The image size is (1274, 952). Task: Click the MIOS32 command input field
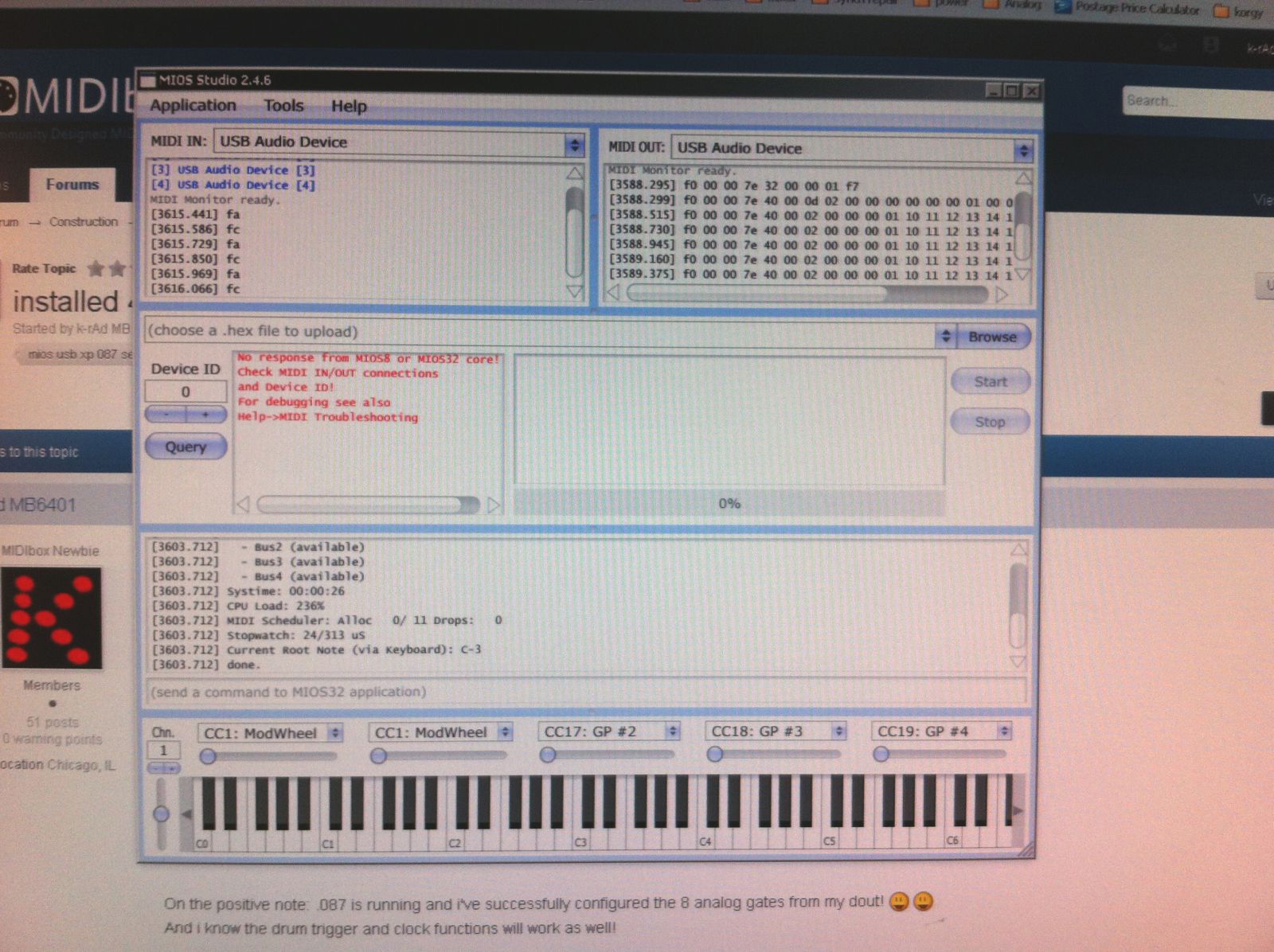pyautogui.click(x=585, y=692)
